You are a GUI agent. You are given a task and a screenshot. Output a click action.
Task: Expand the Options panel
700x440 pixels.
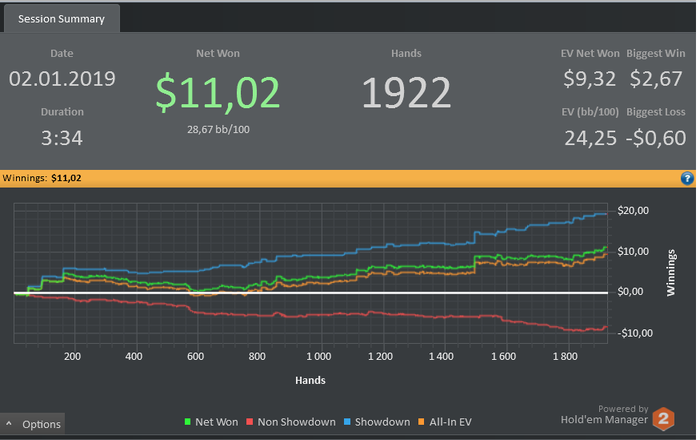[33, 424]
